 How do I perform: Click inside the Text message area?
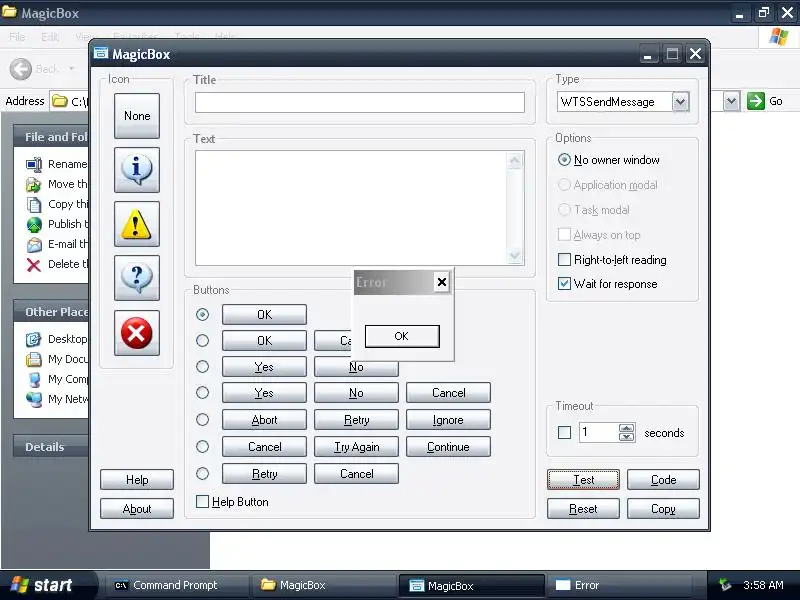pyautogui.click(x=351, y=208)
